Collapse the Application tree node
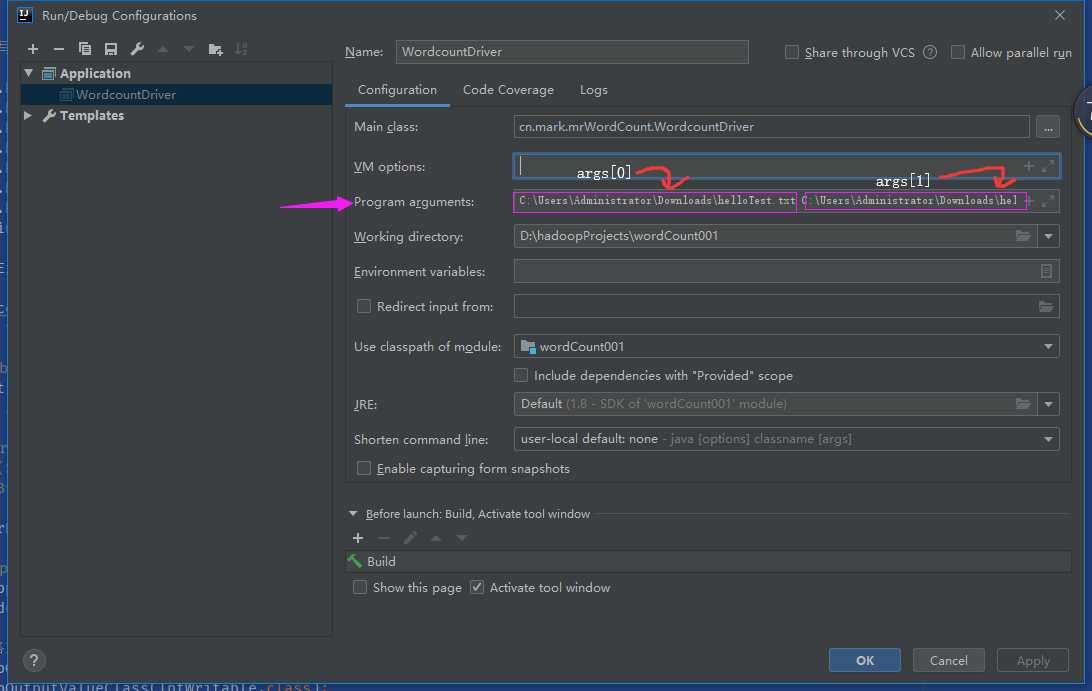The image size is (1092, 691). [29, 72]
